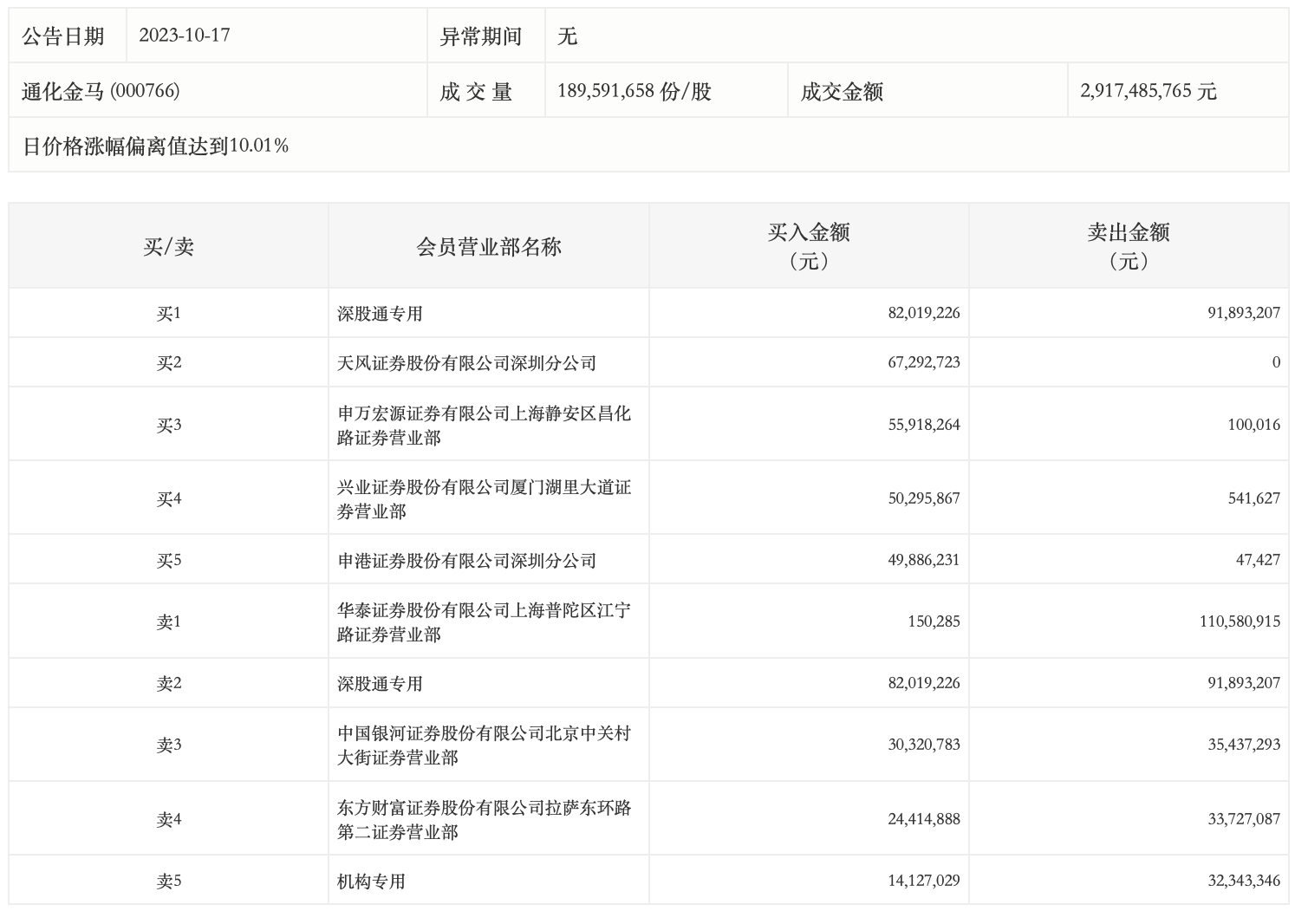
Task: Select the 卖1 sell amount 110,580,915
Action: (x=1240, y=621)
